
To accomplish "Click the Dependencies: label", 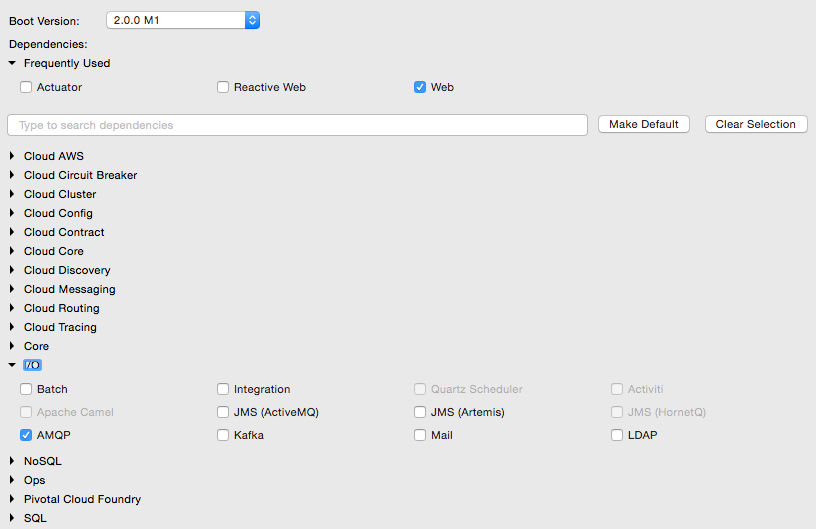I will click(x=48, y=44).
